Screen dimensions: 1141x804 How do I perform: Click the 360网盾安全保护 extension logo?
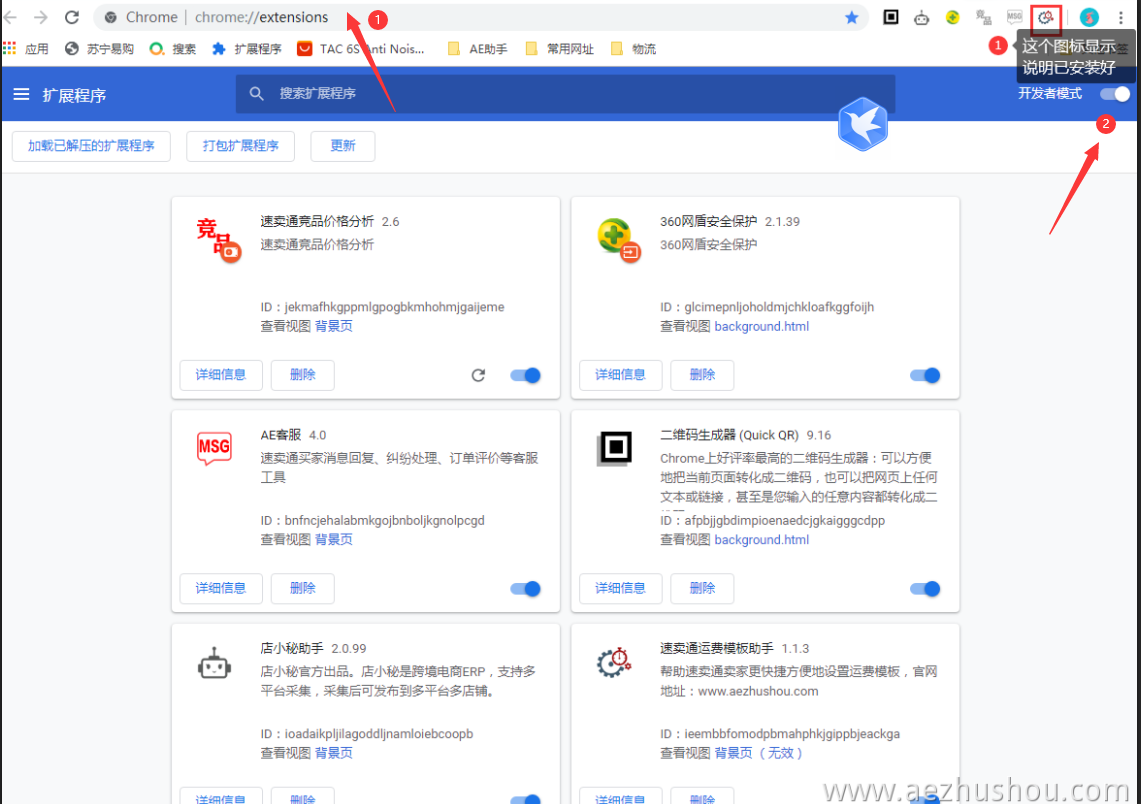(619, 239)
